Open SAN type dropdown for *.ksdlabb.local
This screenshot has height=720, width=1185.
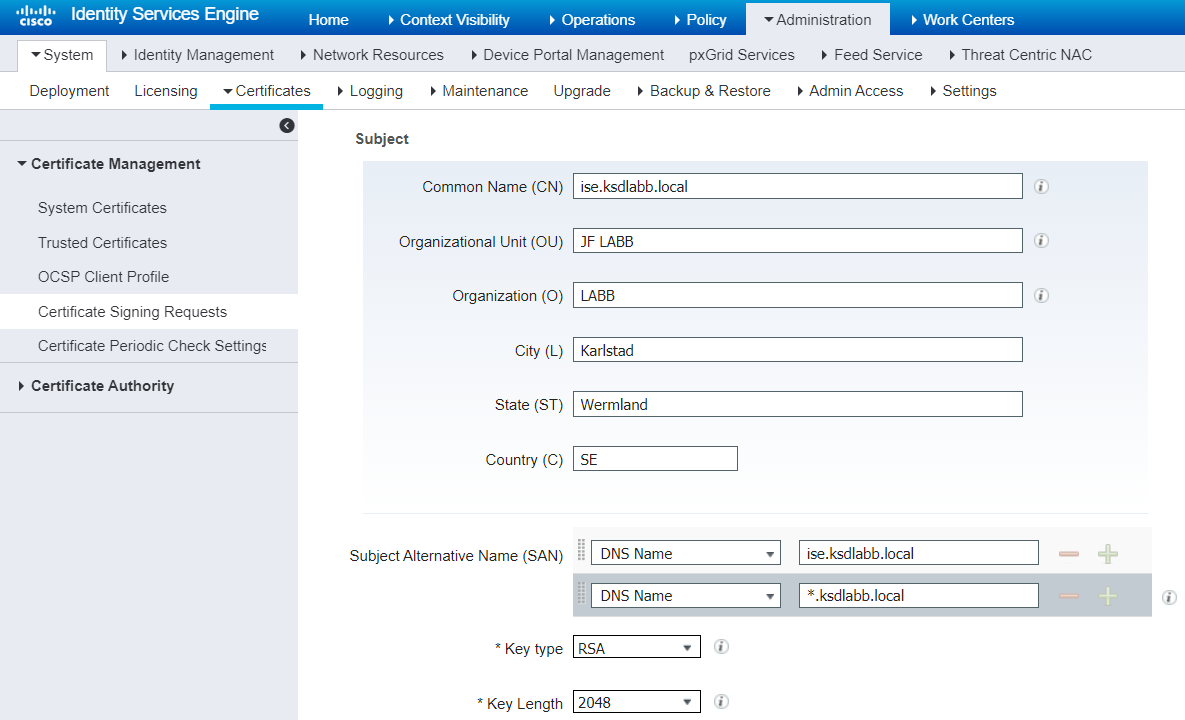685,595
